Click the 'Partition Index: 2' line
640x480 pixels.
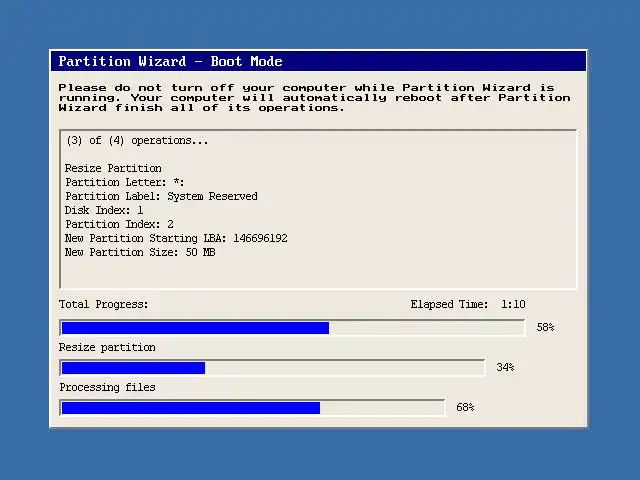(119, 224)
